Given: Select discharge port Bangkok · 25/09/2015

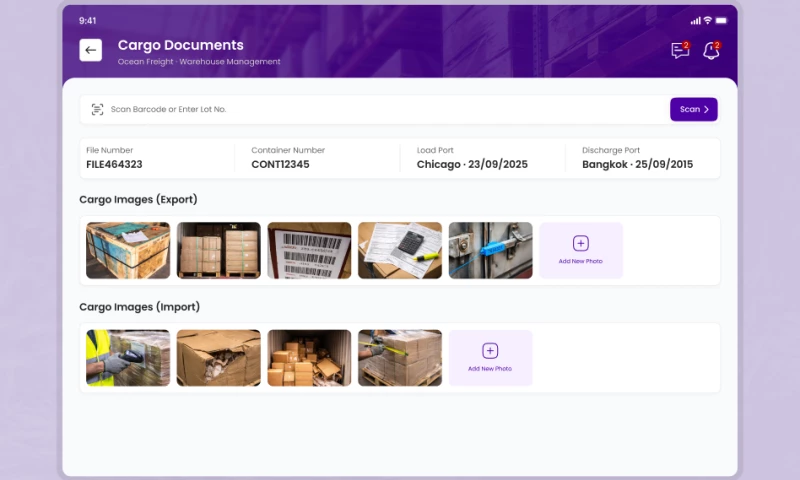Looking at the screenshot, I should coord(637,164).
